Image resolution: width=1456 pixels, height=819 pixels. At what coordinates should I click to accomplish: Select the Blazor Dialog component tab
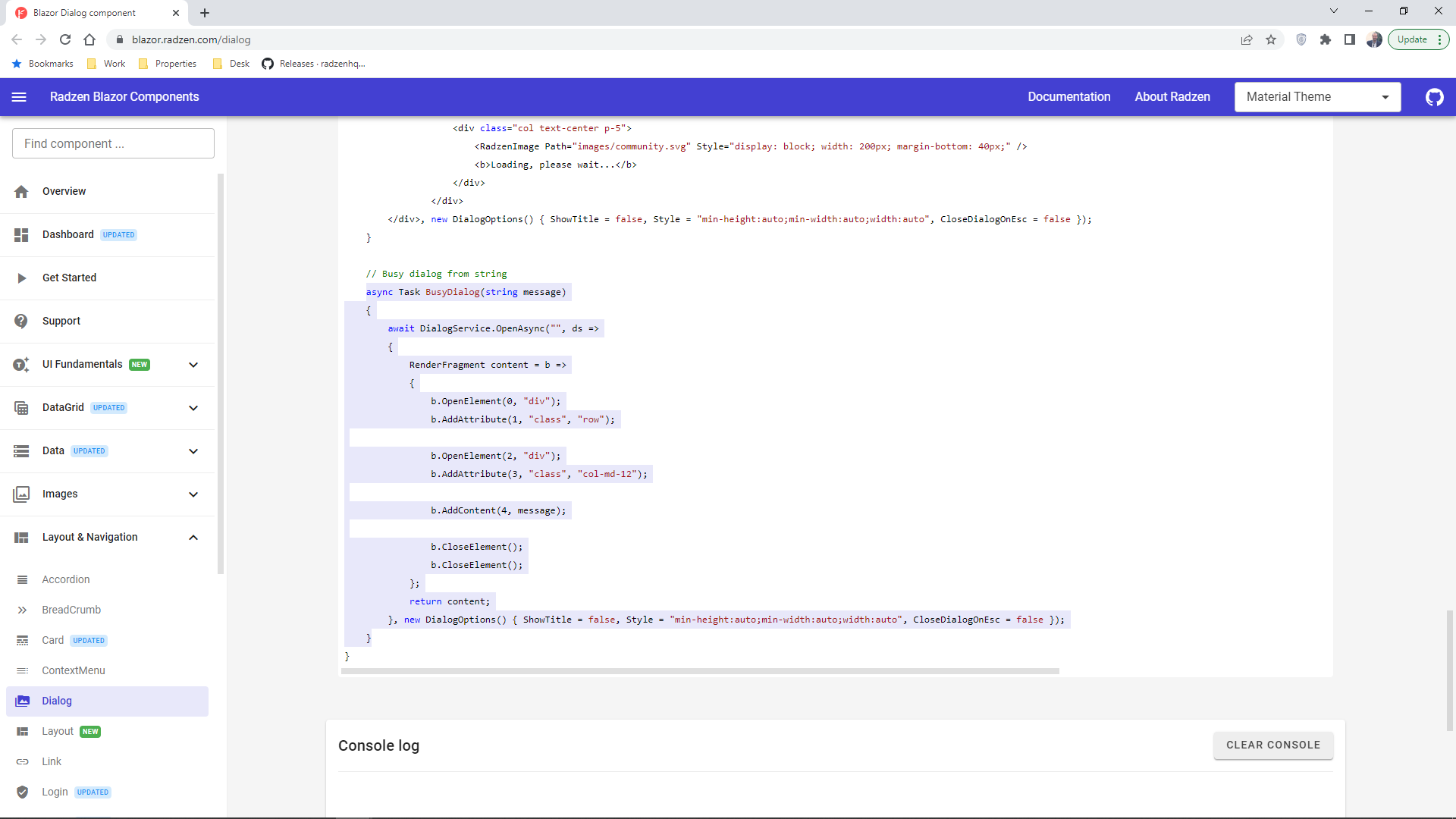pyautogui.click(x=97, y=13)
